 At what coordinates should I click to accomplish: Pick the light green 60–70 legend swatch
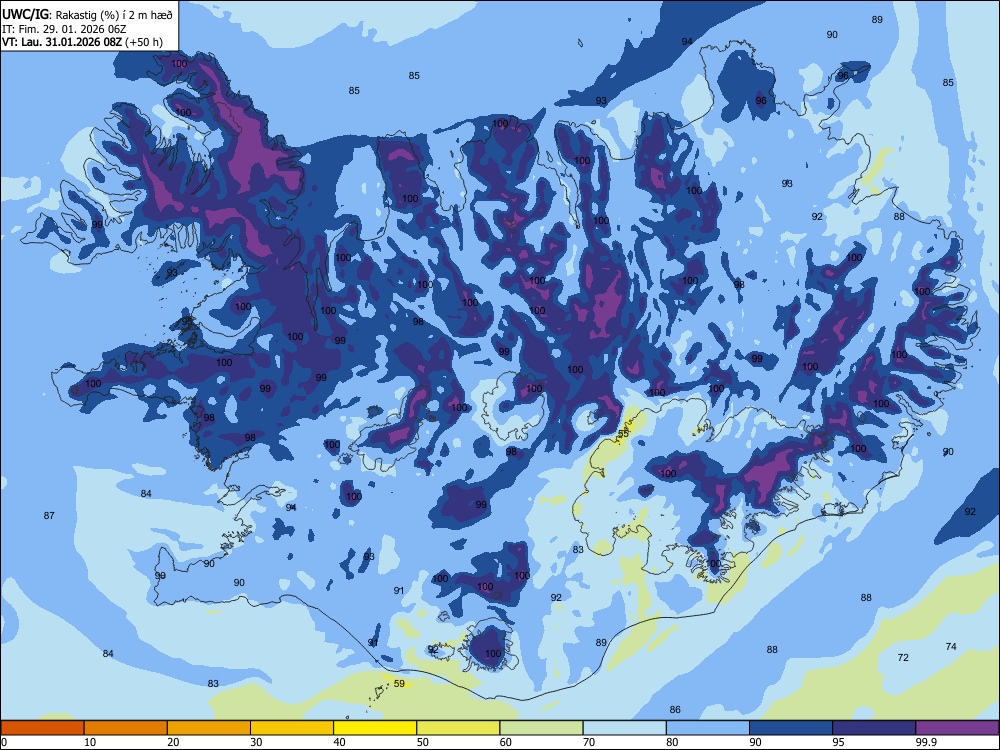(541, 728)
